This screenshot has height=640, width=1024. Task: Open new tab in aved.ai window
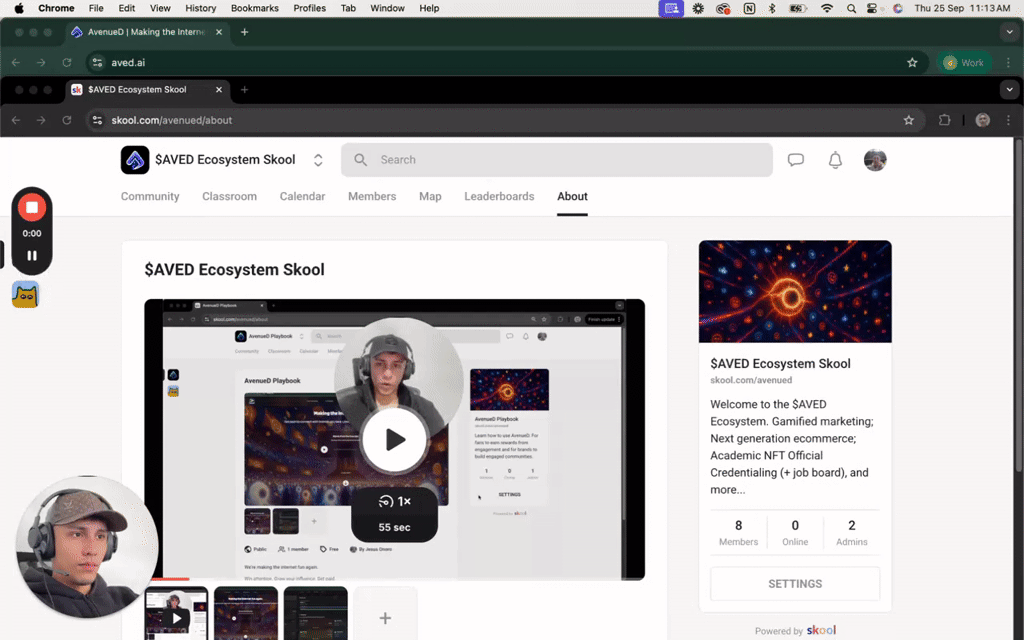pos(244,32)
